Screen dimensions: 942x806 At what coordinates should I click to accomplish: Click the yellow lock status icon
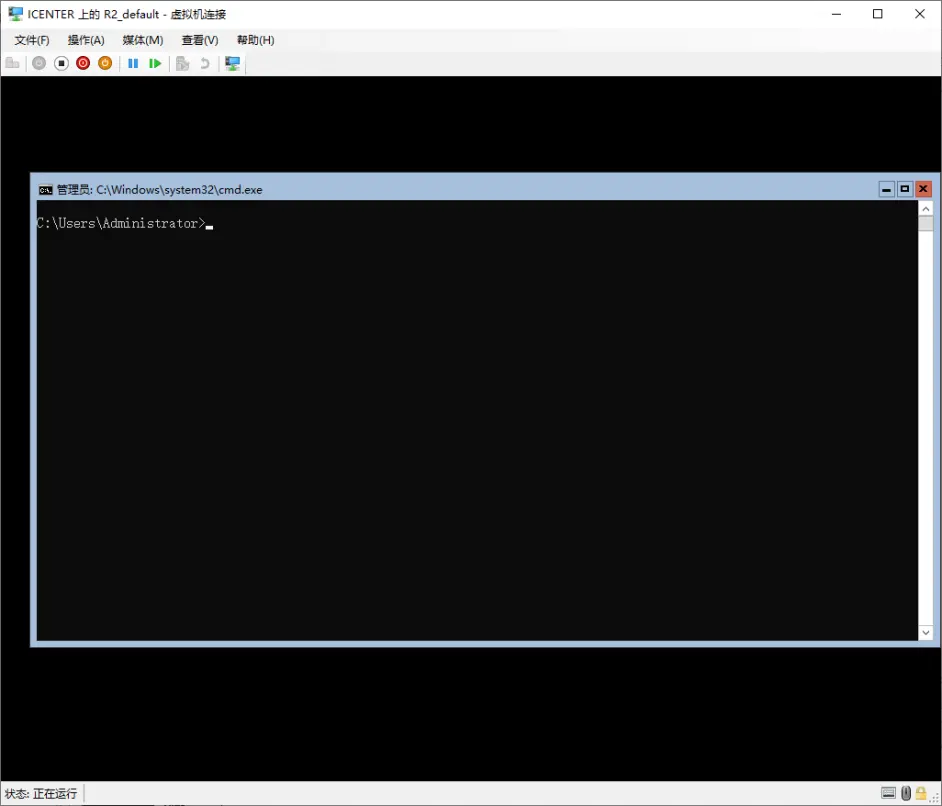[921, 793]
